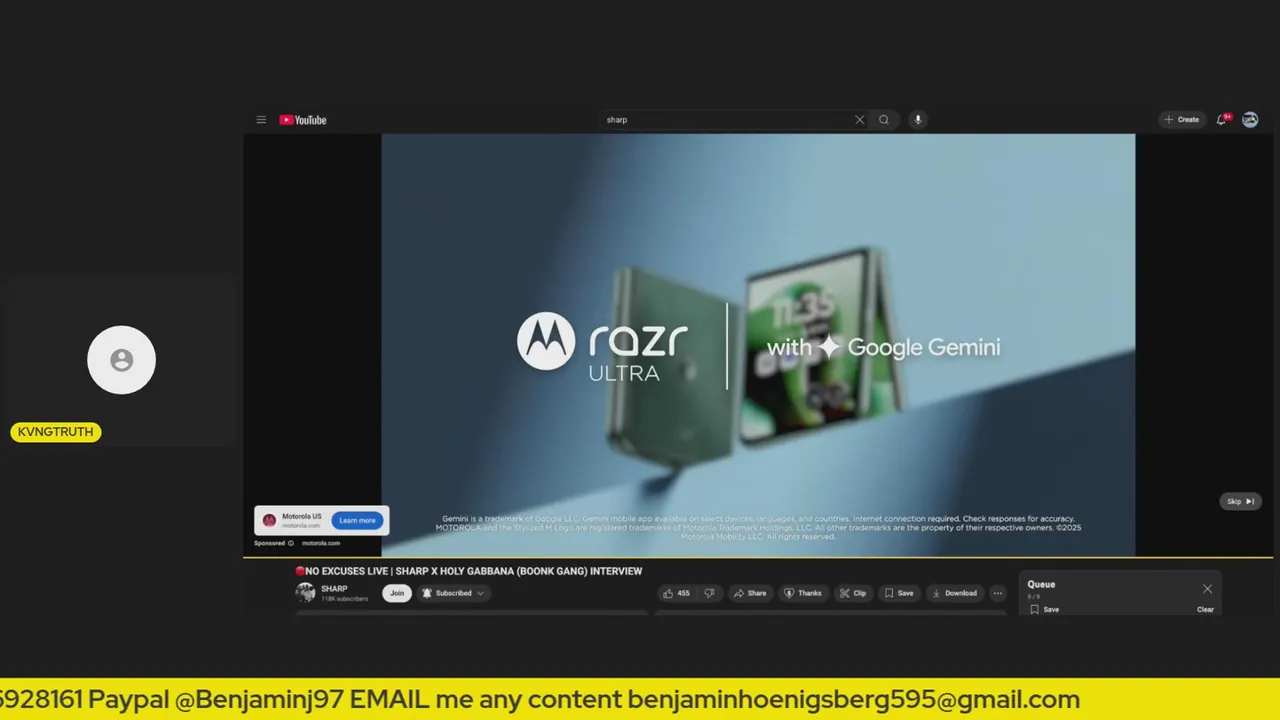
Task: Click the KVNGTRUTH participant avatar
Action: click(x=121, y=360)
